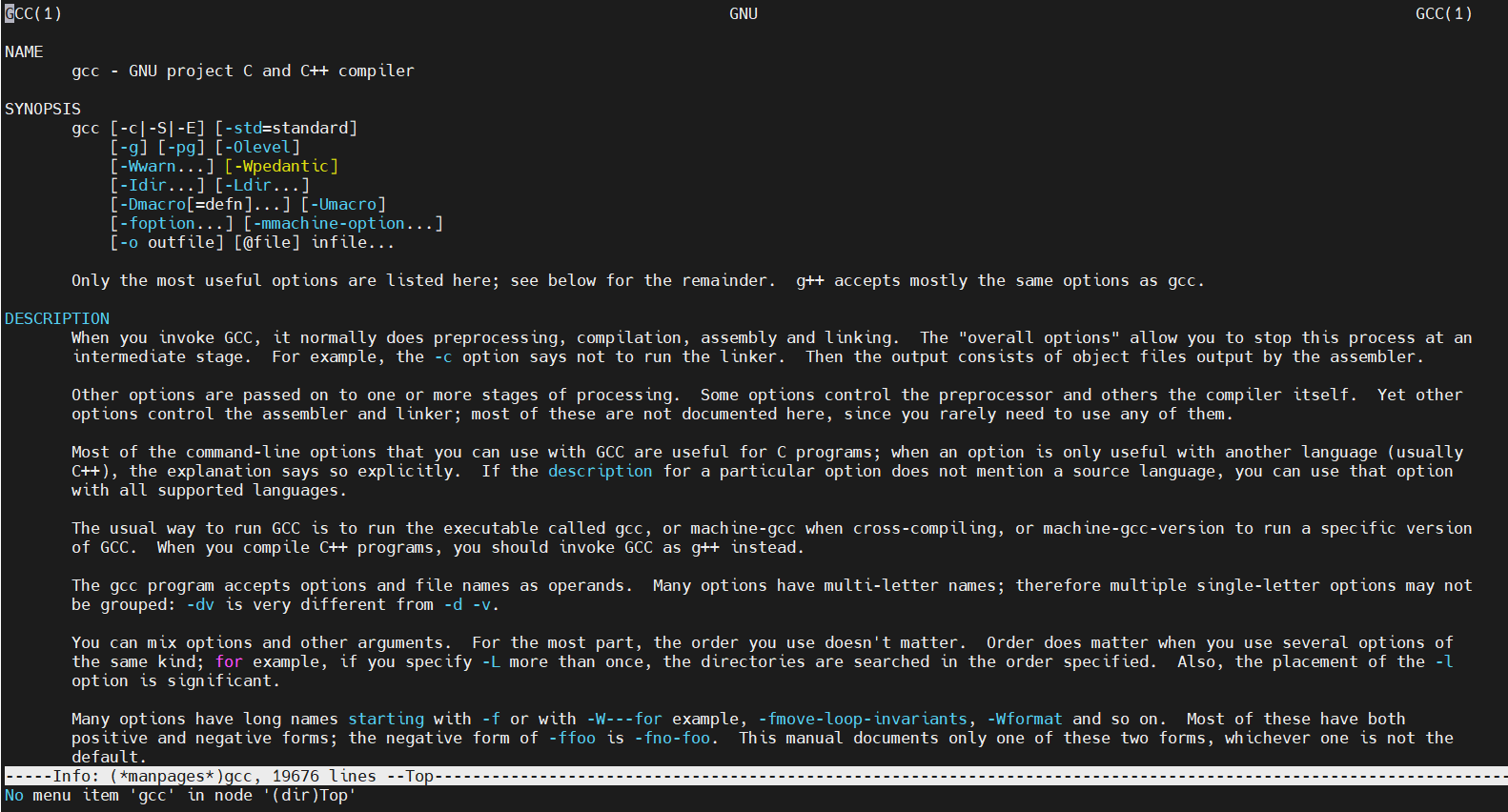Click the cyan word 'description' in the paragraph
Image resolution: width=1508 pixels, height=812 pixels.
(x=601, y=471)
